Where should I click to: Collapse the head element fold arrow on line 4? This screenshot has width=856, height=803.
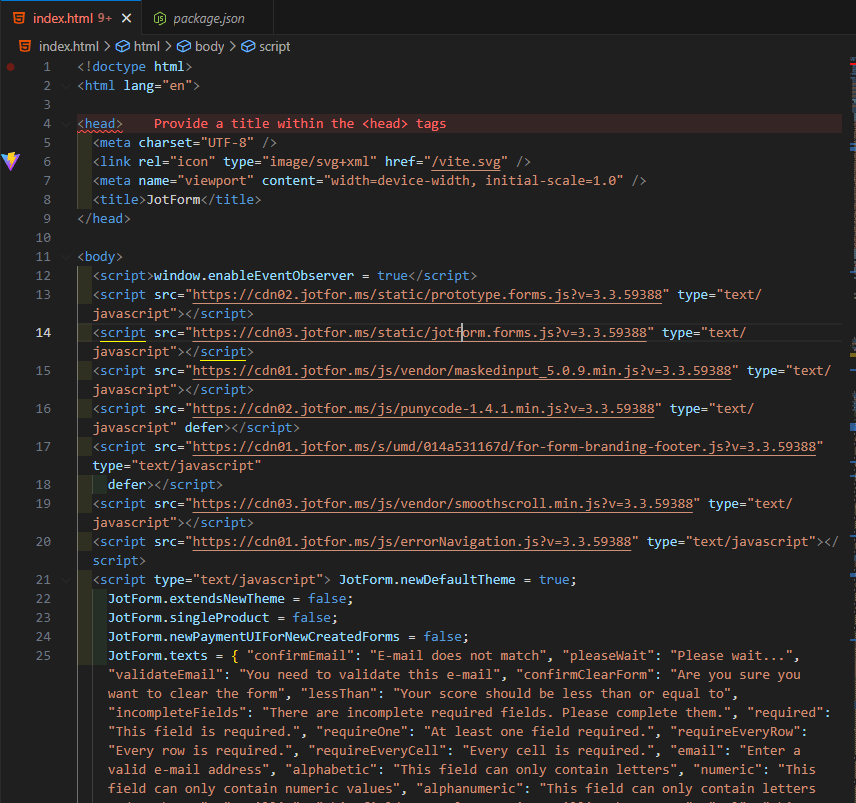[66, 124]
